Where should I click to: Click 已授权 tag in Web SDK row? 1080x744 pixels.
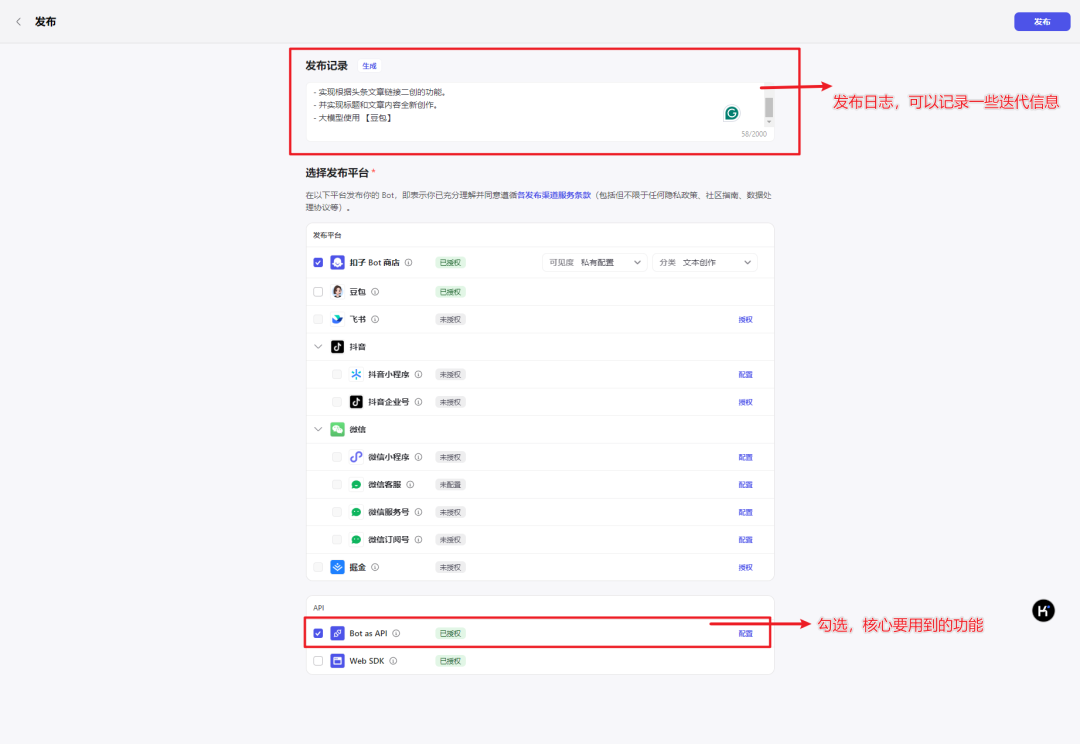450,661
